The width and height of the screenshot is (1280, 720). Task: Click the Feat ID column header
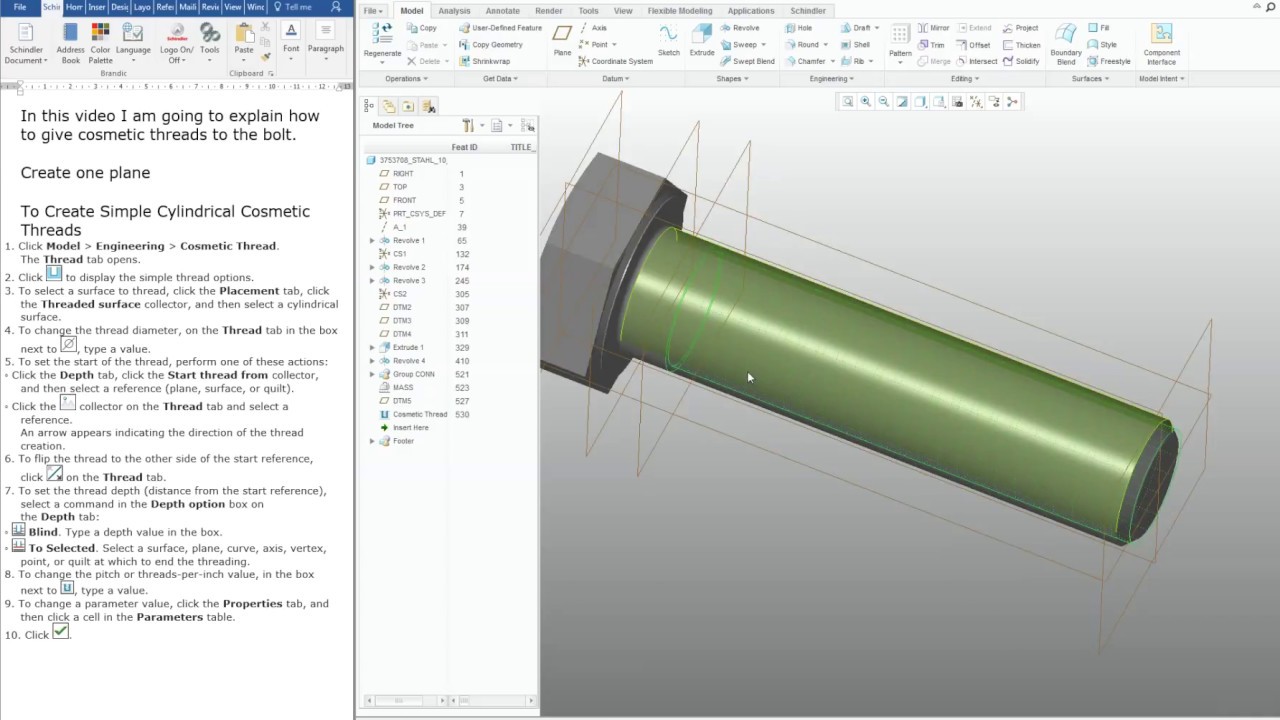click(464, 147)
